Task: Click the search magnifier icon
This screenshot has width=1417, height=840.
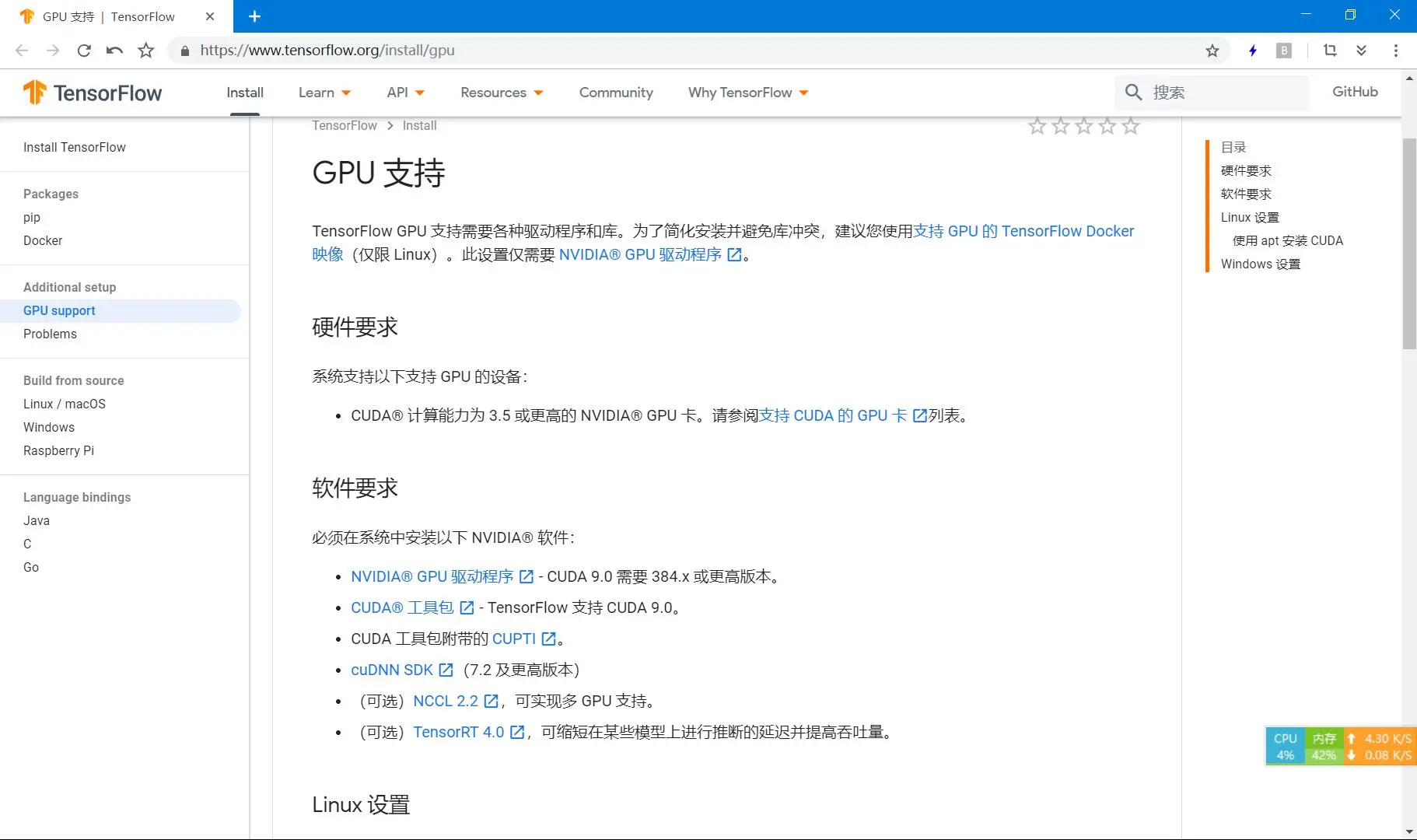Action: pyautogui.click(x=1133, y=93)
